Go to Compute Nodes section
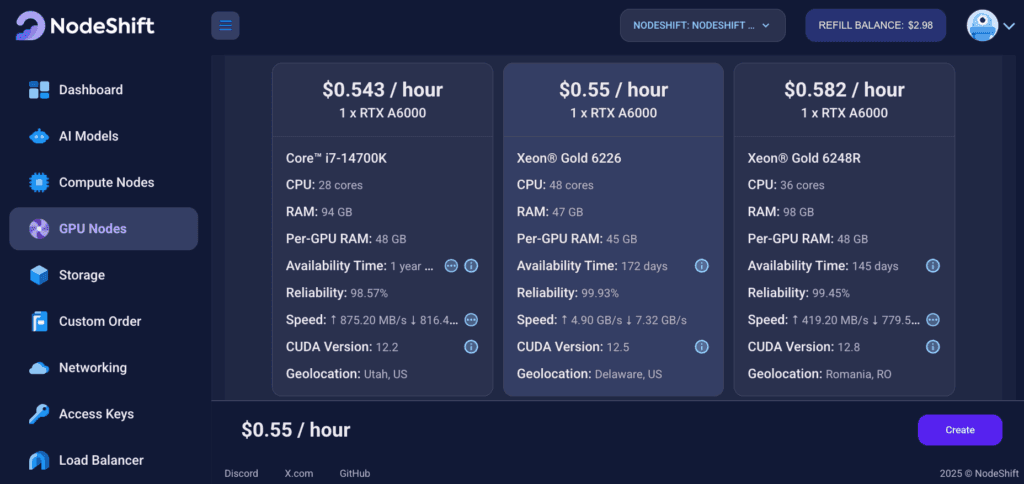This screenshot has width=1024, height=484. coord(103,183)
